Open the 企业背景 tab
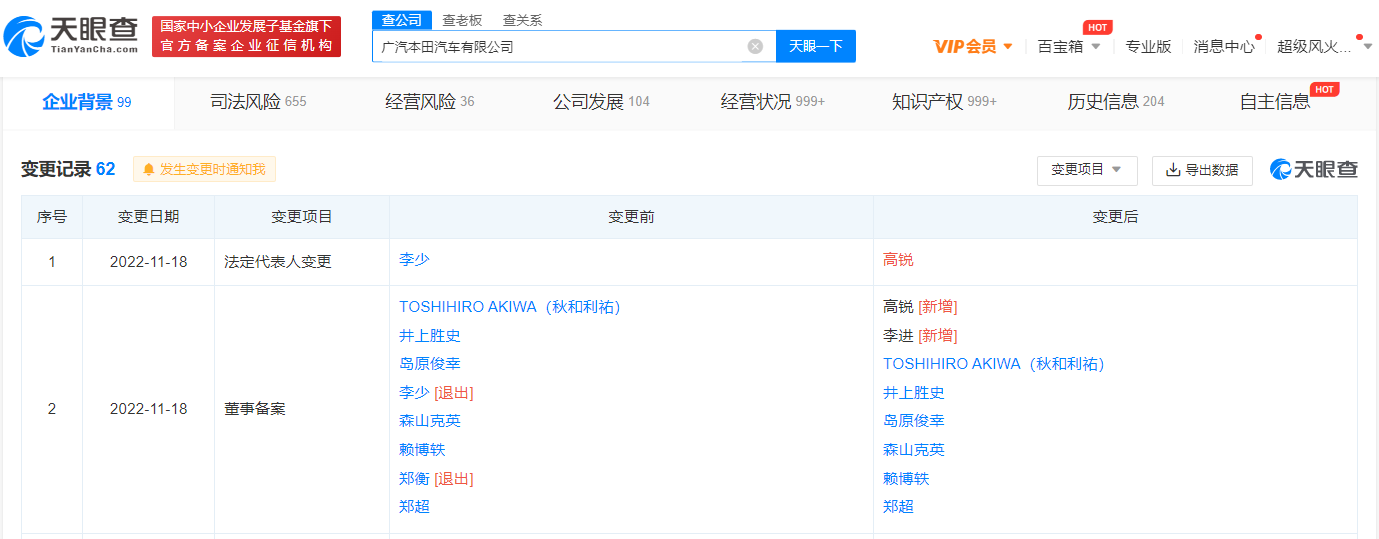This screenshot has height=539, width=1379. tap(87, 102)
